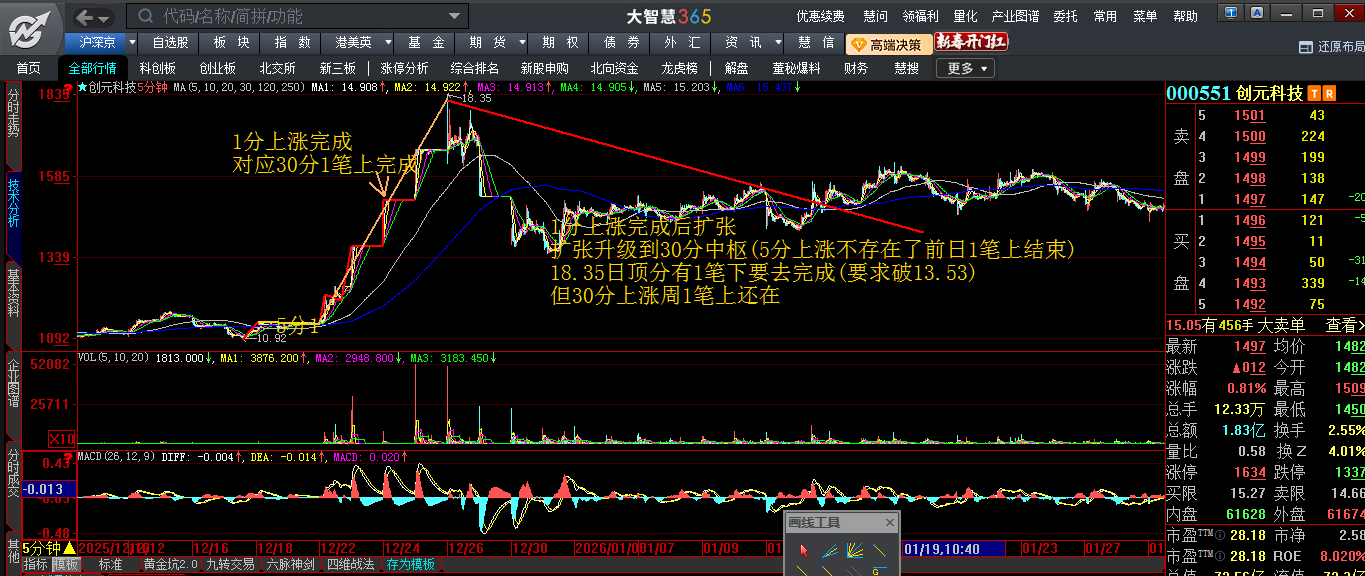Click the orange R badge beside 创元科技

(x=1329, y=93)
